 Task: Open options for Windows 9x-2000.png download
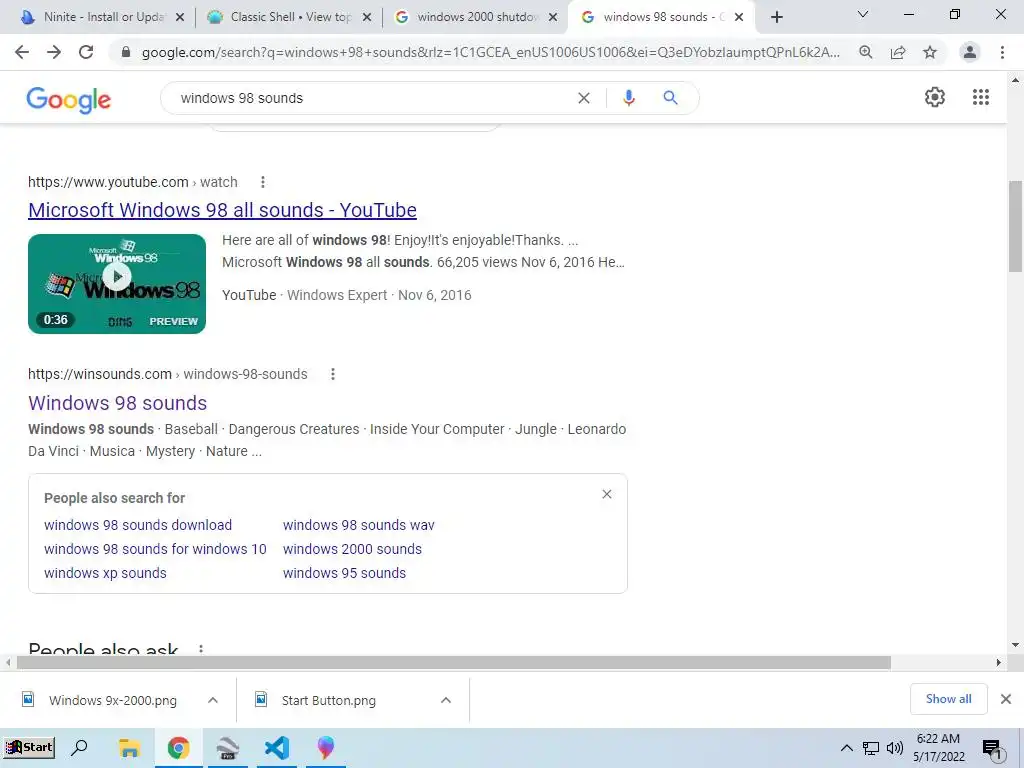[x=213, y=700]
